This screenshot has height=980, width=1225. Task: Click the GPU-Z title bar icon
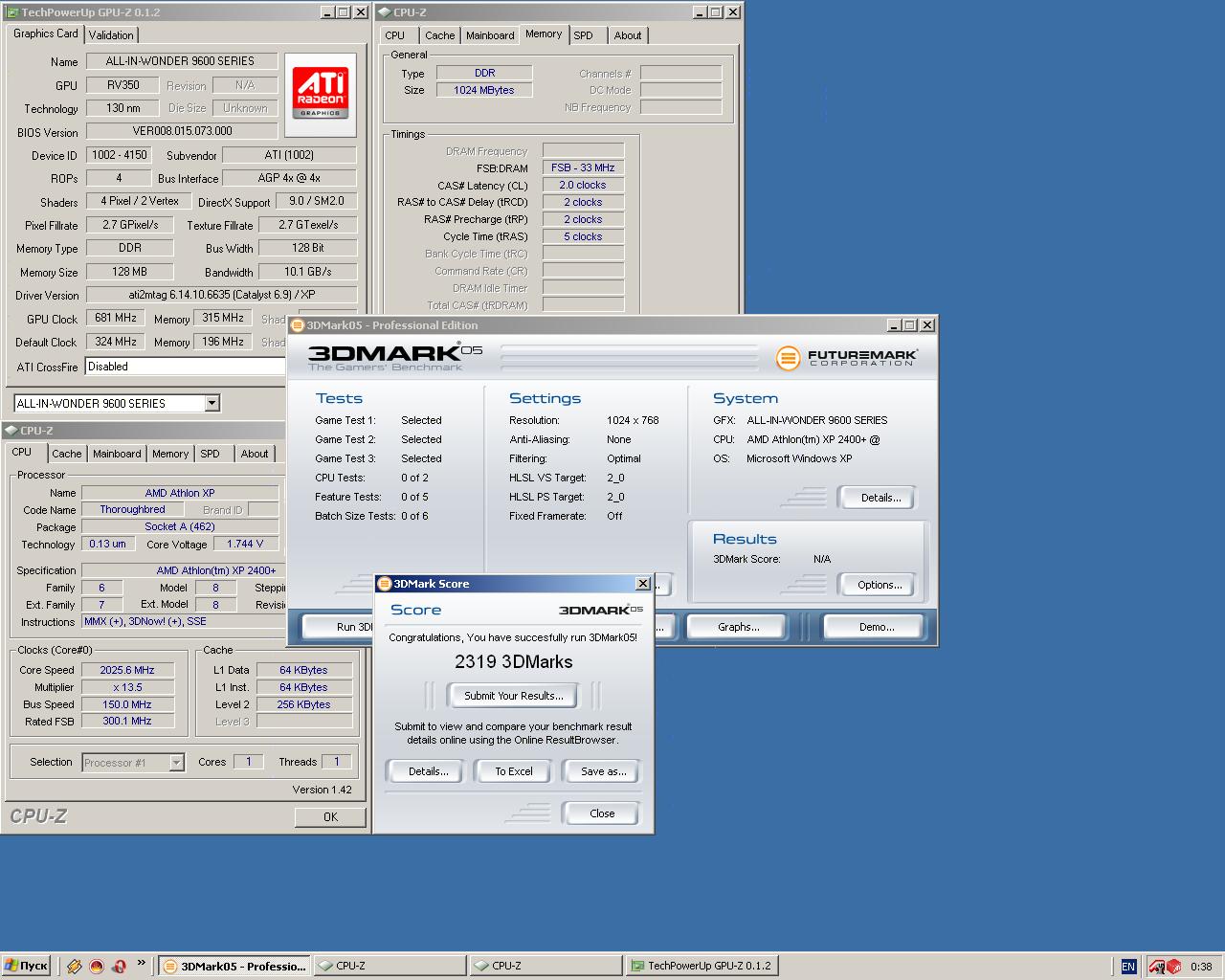[x=11, y=12]
